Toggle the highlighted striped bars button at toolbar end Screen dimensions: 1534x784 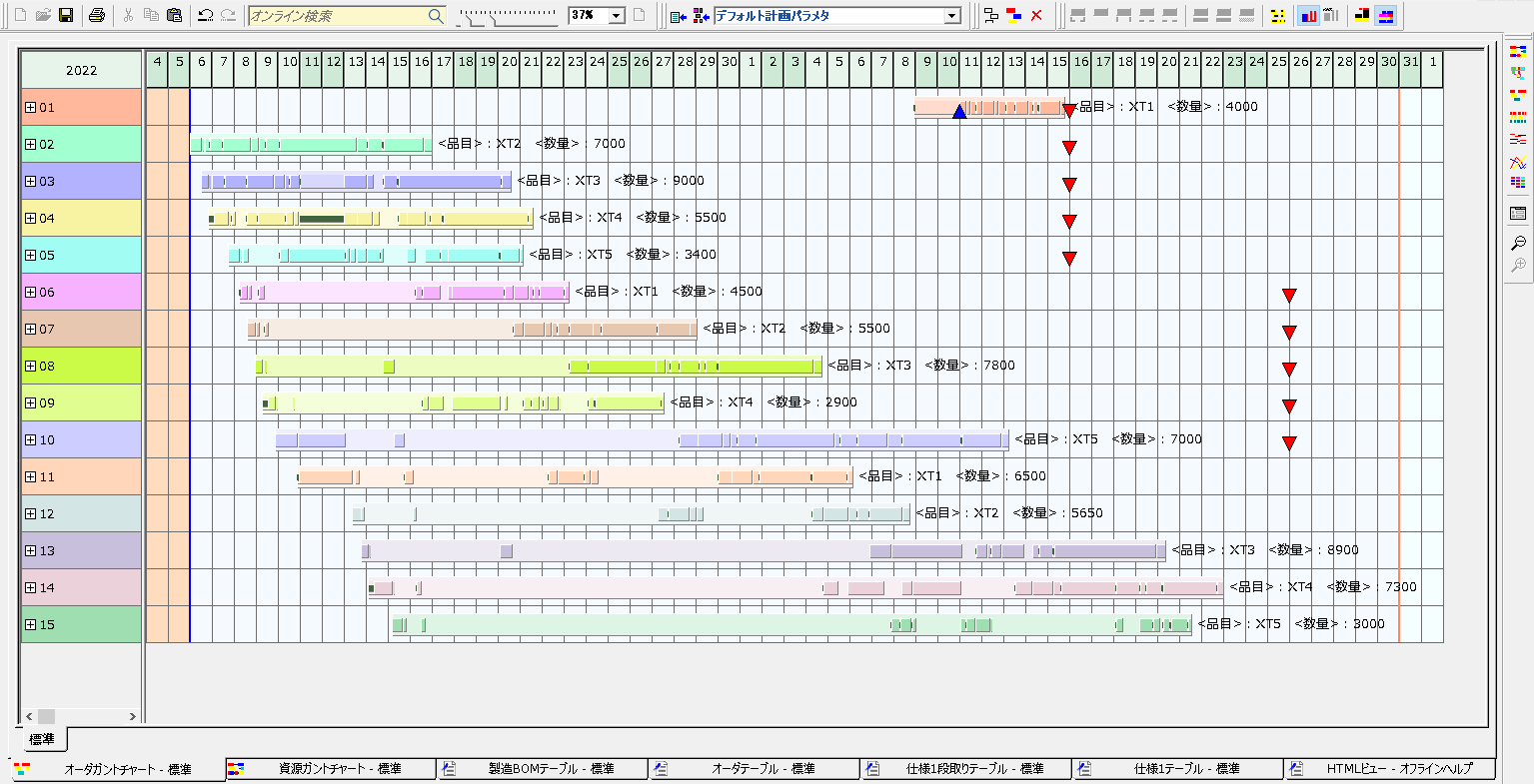pos(1386,15)
